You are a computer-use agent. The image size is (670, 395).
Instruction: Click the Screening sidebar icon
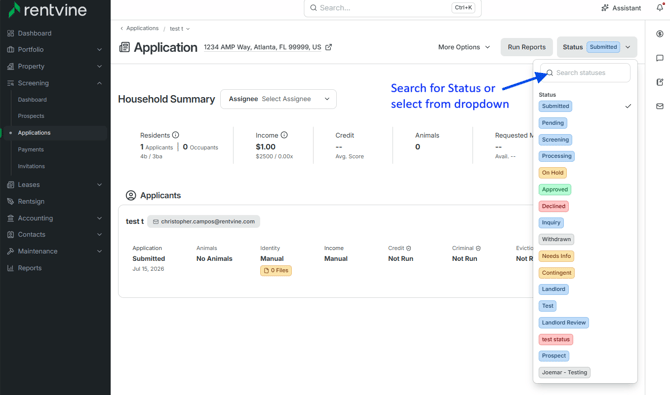[x=11, y=83]
